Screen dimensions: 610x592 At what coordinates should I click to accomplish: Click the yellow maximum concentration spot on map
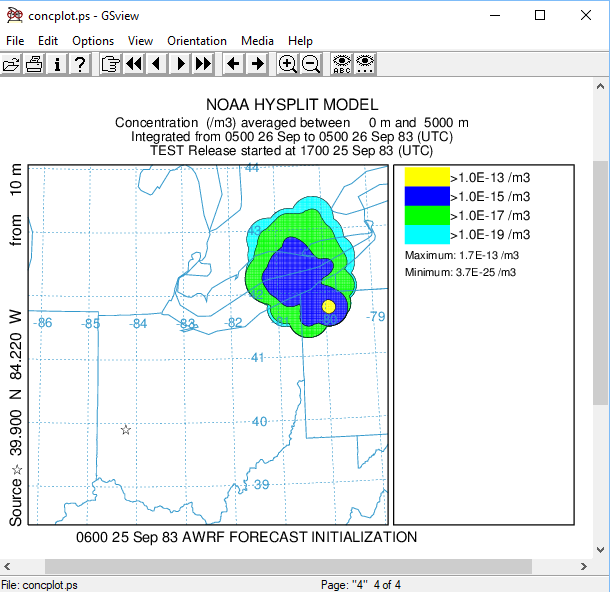(329, 307)
